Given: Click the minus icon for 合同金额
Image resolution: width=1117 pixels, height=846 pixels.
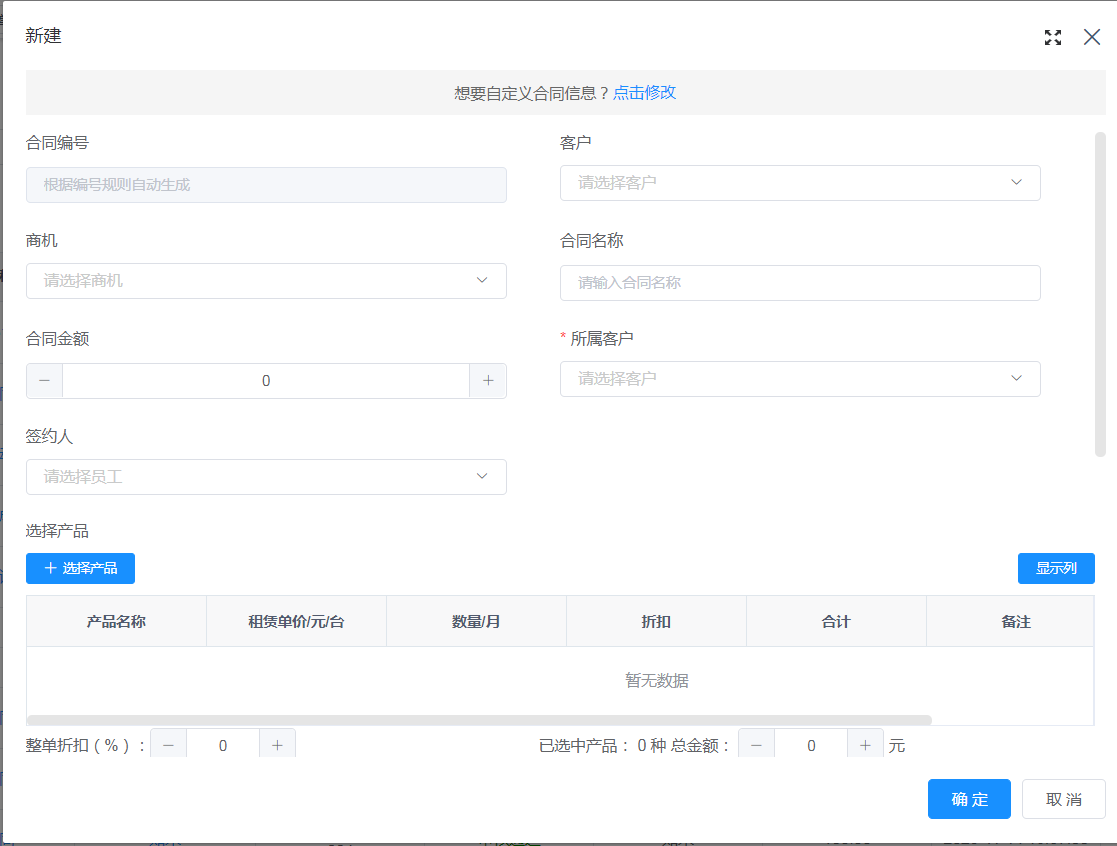Looking at the screenshot, I should [44, 381].
